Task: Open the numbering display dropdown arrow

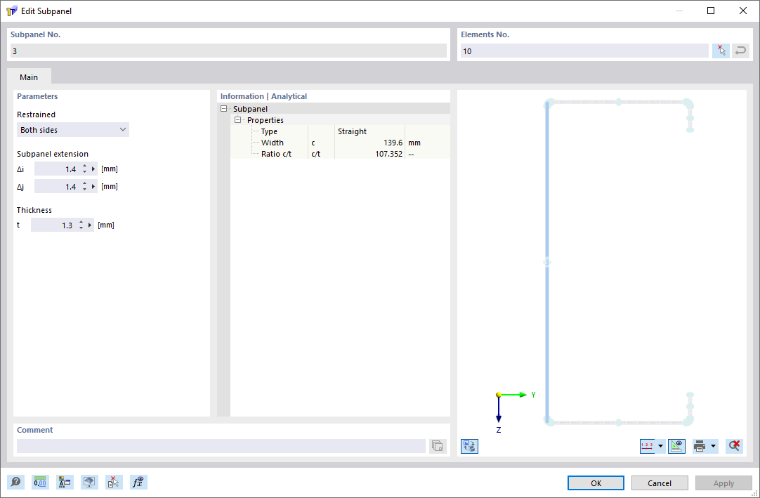Action: (x=661, y=446)
